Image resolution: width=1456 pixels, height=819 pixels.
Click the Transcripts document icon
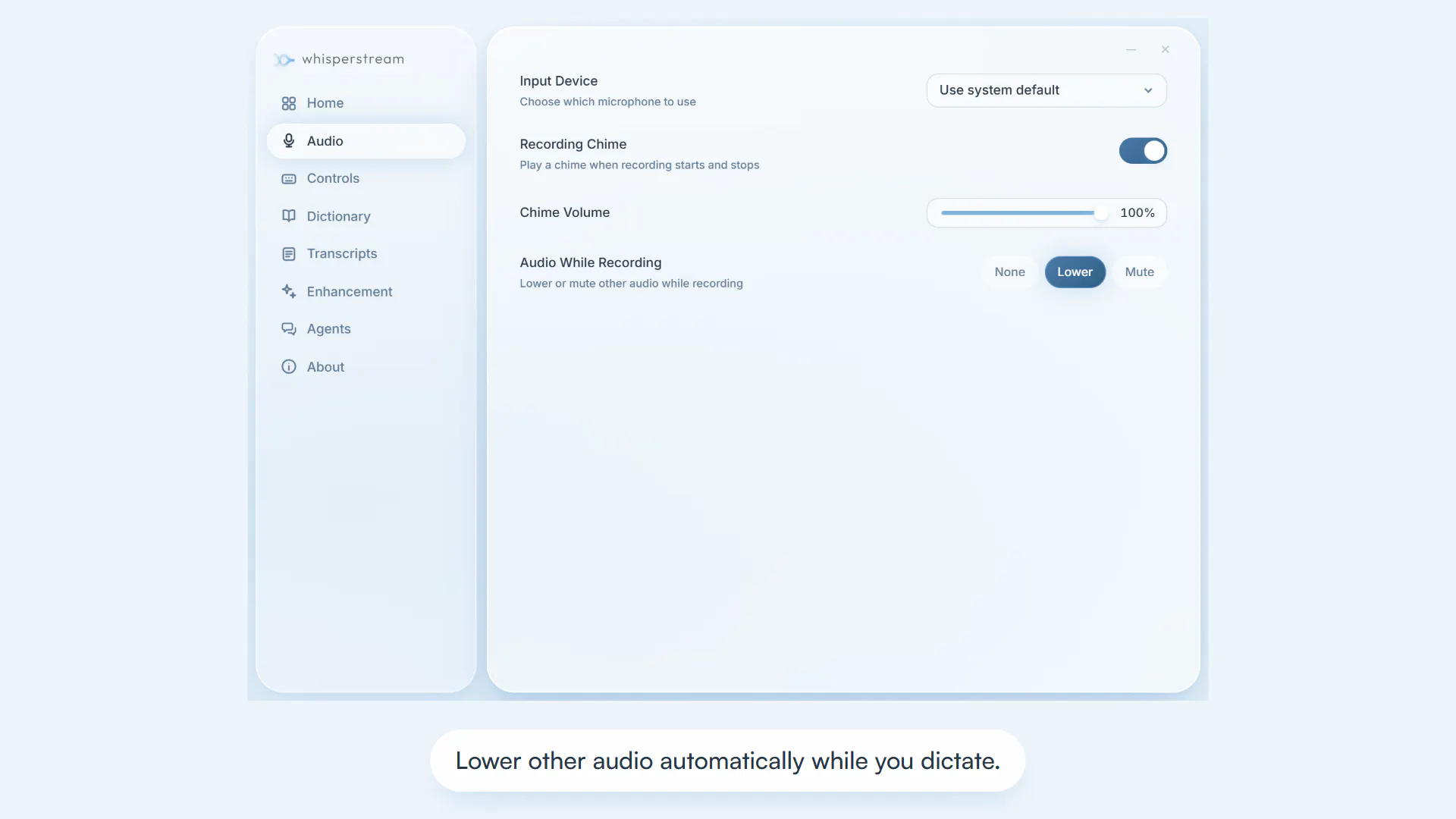(x=289, y=254)
